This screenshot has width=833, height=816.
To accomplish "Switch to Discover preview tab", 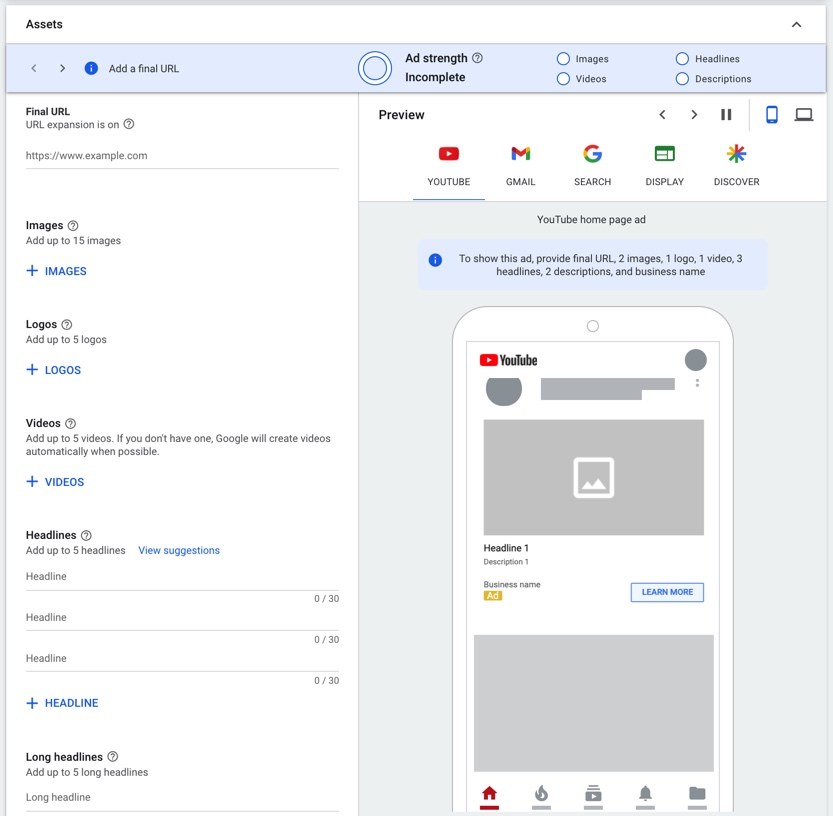I will click(736, 166).
